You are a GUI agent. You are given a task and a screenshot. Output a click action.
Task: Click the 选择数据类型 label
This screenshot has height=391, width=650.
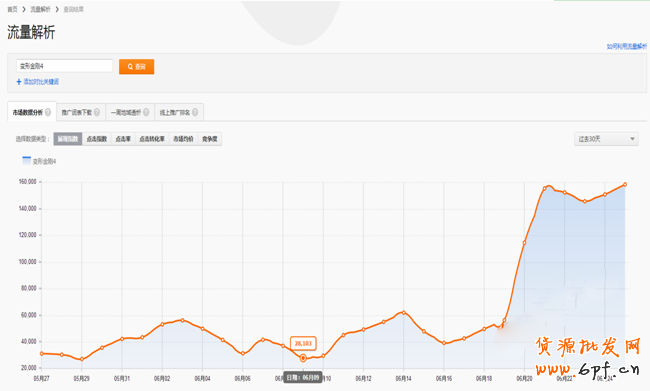(33, 139)
